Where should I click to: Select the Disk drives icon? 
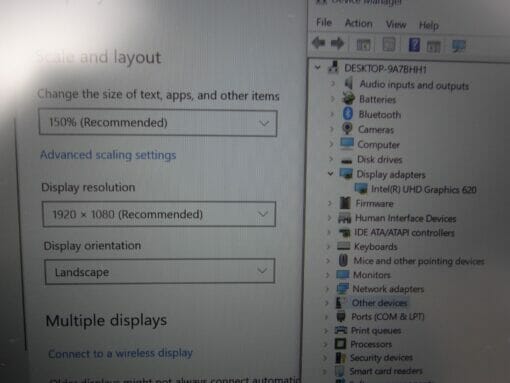click(x=347, y=161)
